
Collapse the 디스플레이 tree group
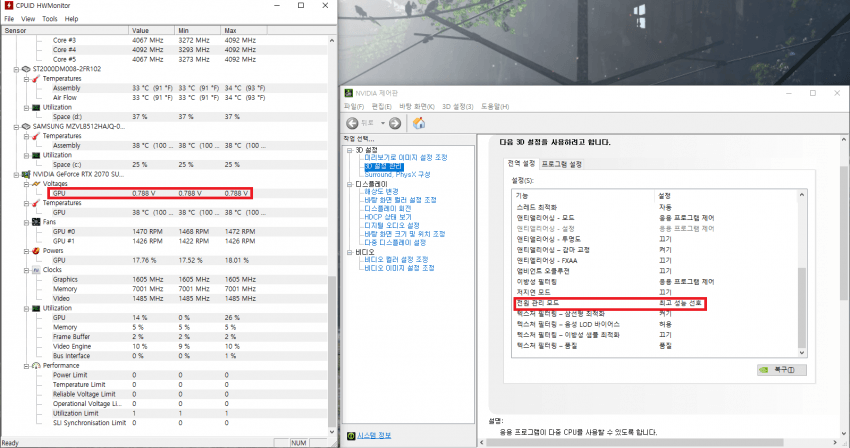[x=350, y=184]
